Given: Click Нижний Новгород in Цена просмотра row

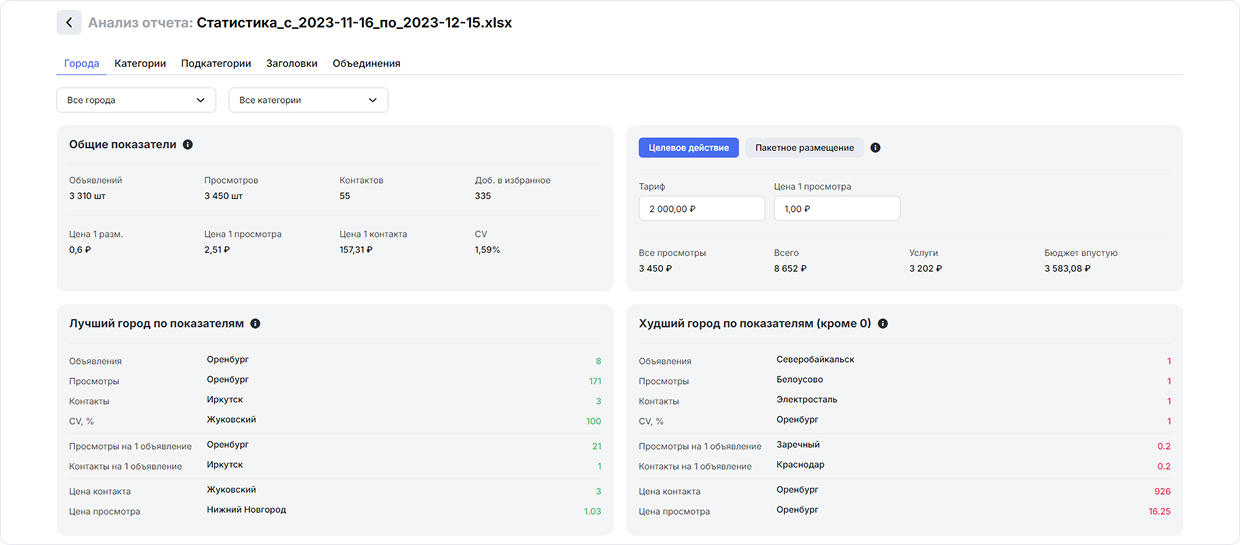Looking at the screenshot, I should (x=246, y=510).
